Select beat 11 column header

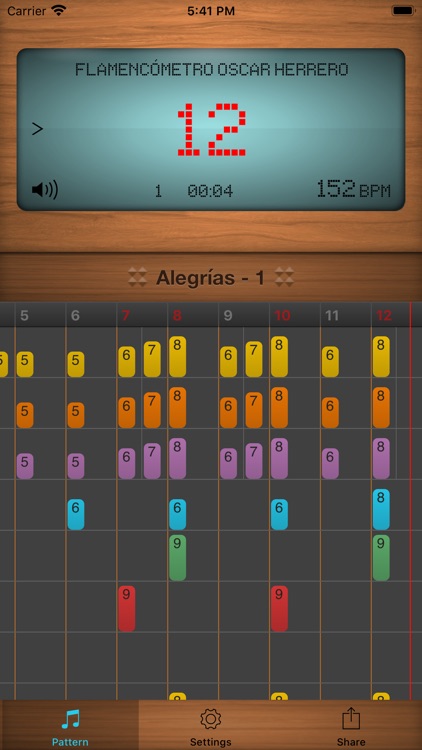pyautogui.click(x=332, y=315)
